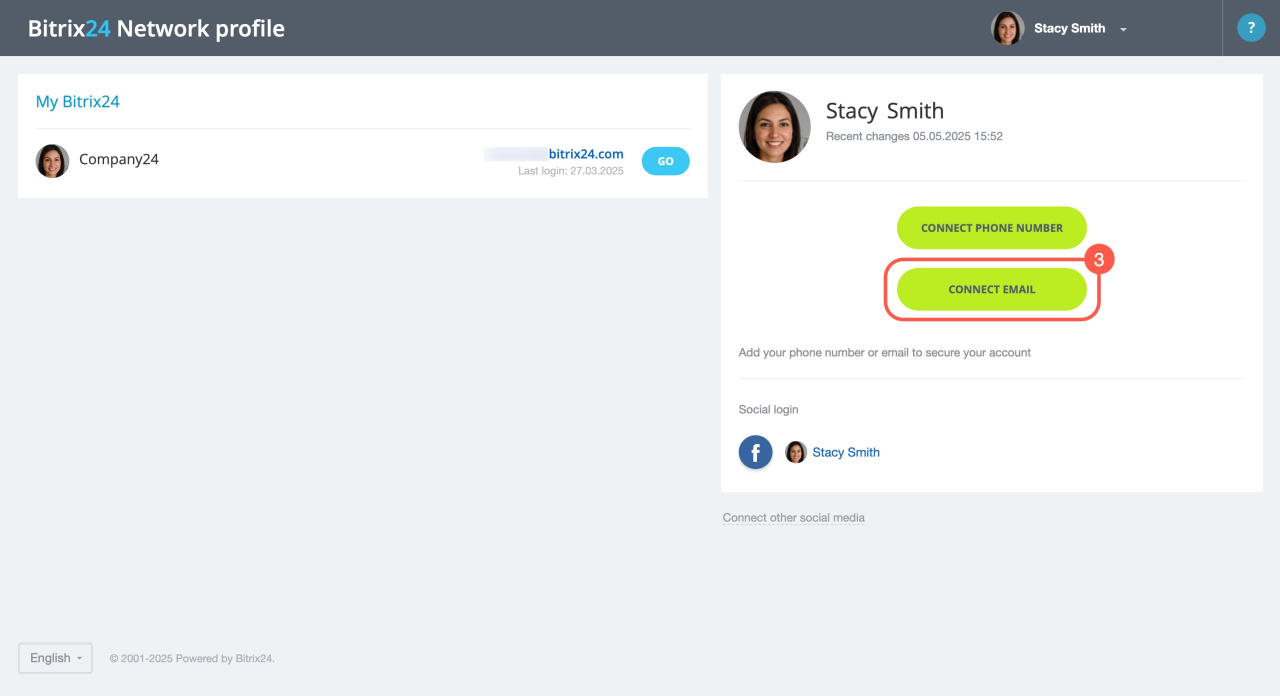Click the Connect Email button
The width and height of the screenshot is (1280, 696).
tap(992, 289)
